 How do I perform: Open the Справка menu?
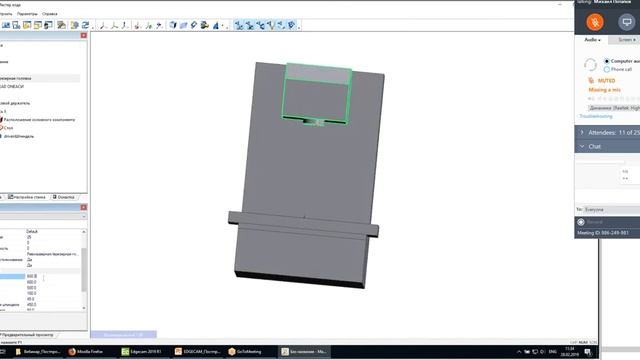pos(50,14)
